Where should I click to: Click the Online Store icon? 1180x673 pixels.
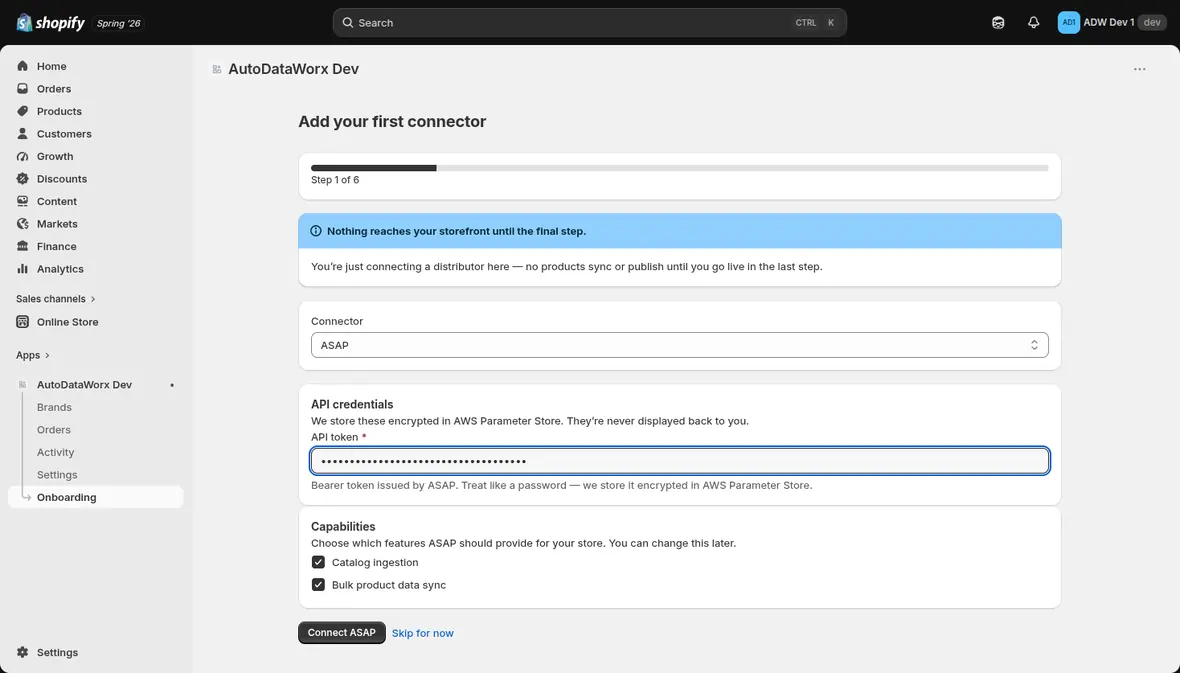[23, 322]
